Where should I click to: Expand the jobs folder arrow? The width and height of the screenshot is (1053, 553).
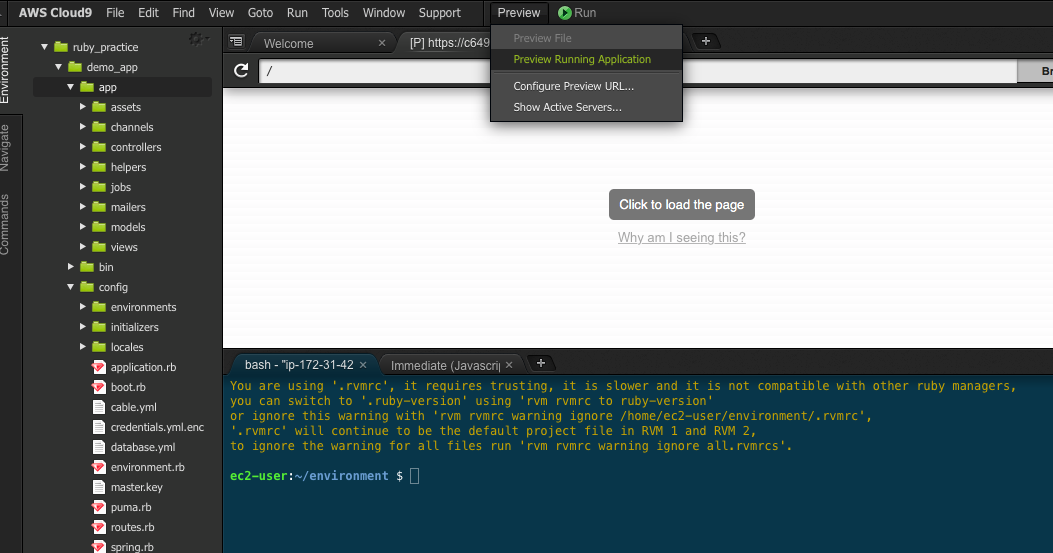(83, 187)
